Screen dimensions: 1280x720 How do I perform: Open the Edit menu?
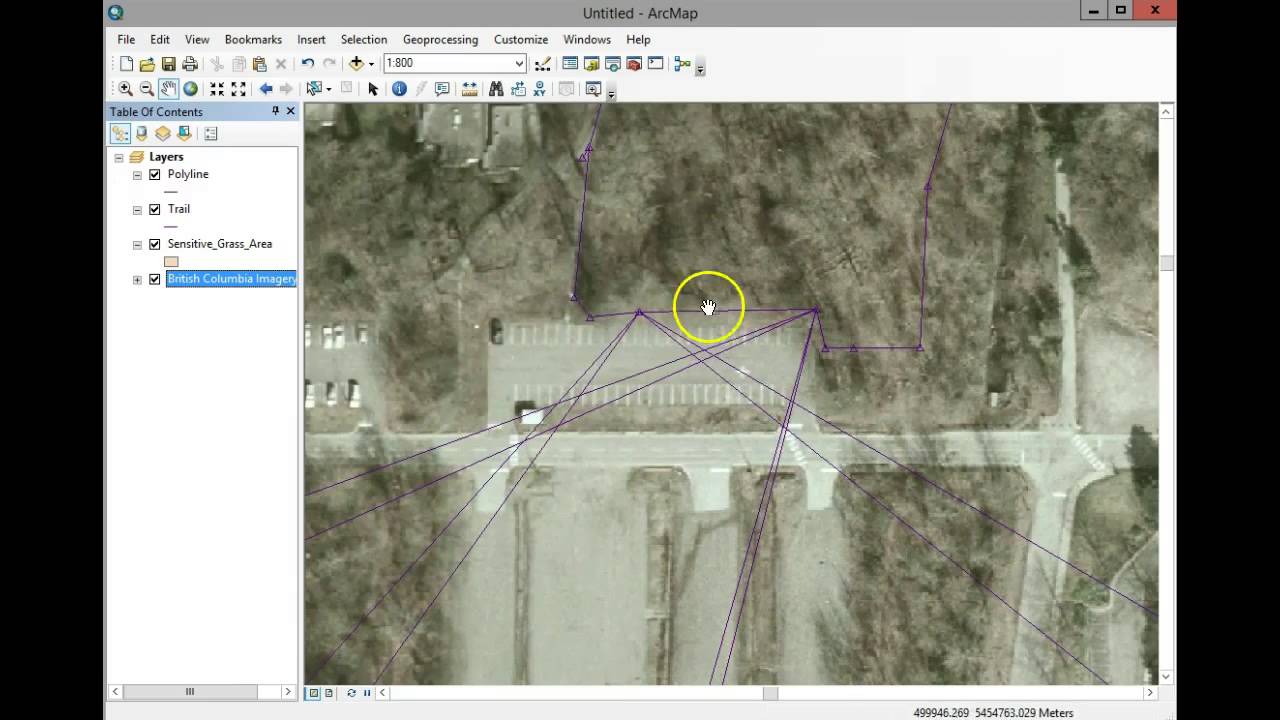click(160, 39)
